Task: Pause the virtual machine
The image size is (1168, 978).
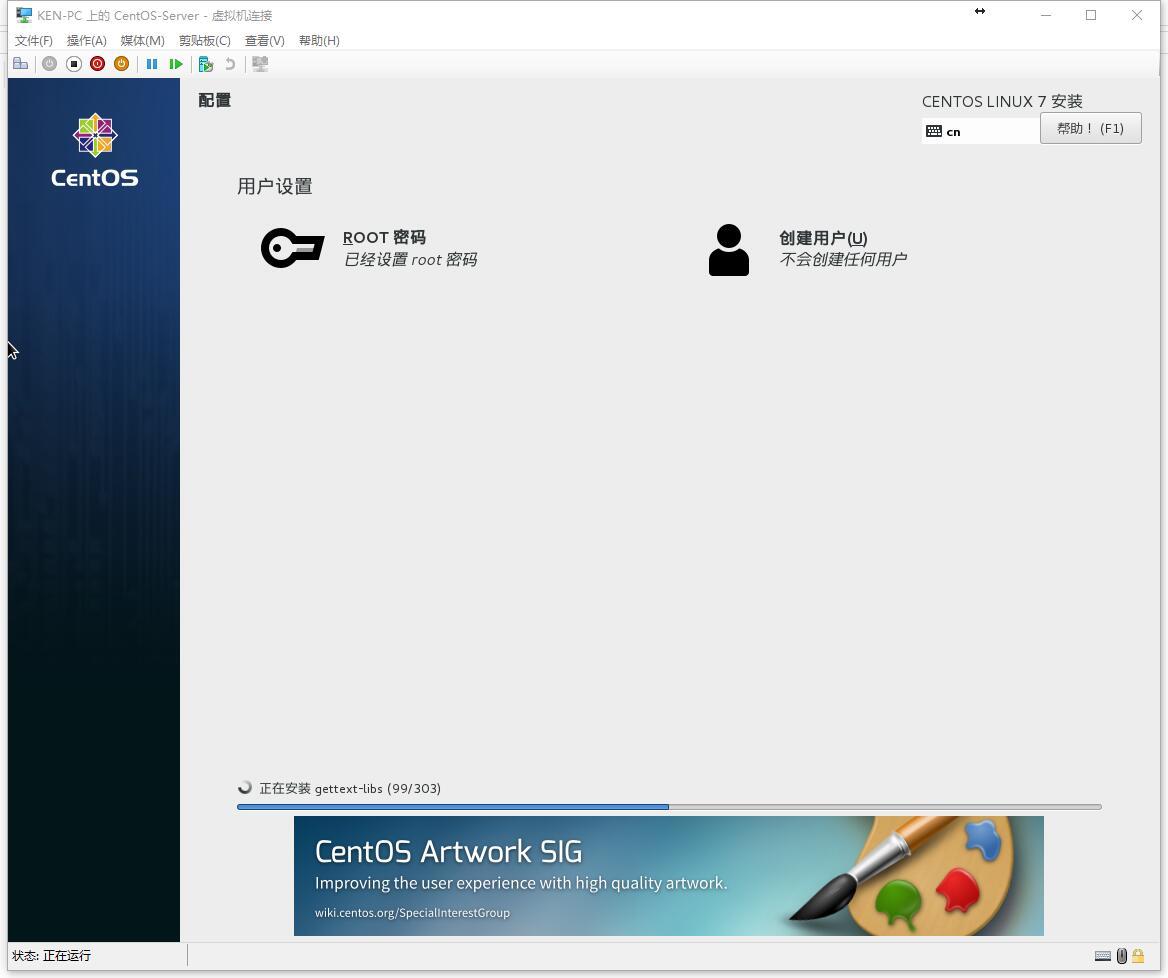Action: click(x=152, y=64)
